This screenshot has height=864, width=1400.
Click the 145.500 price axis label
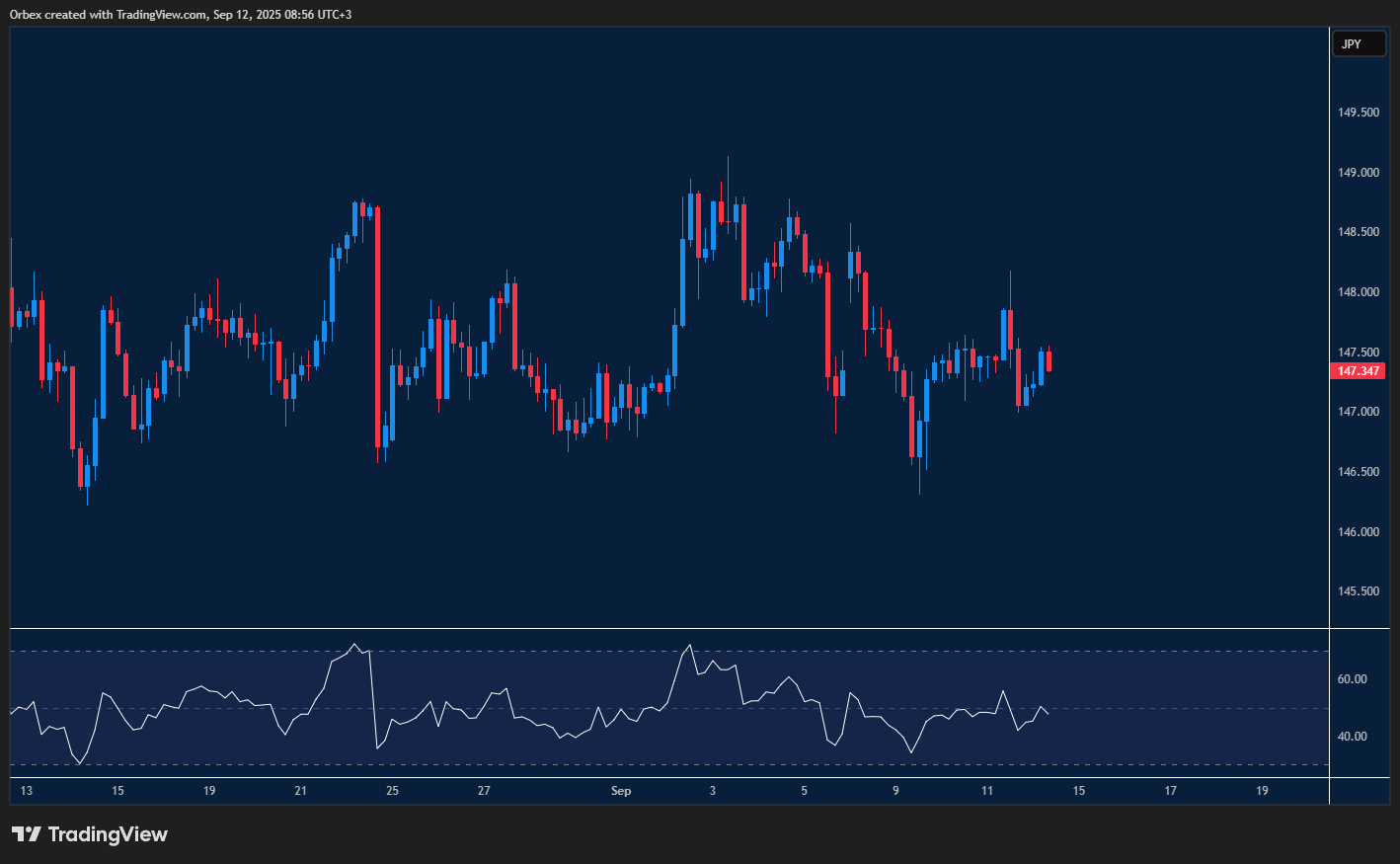[x=1359, y=591]
